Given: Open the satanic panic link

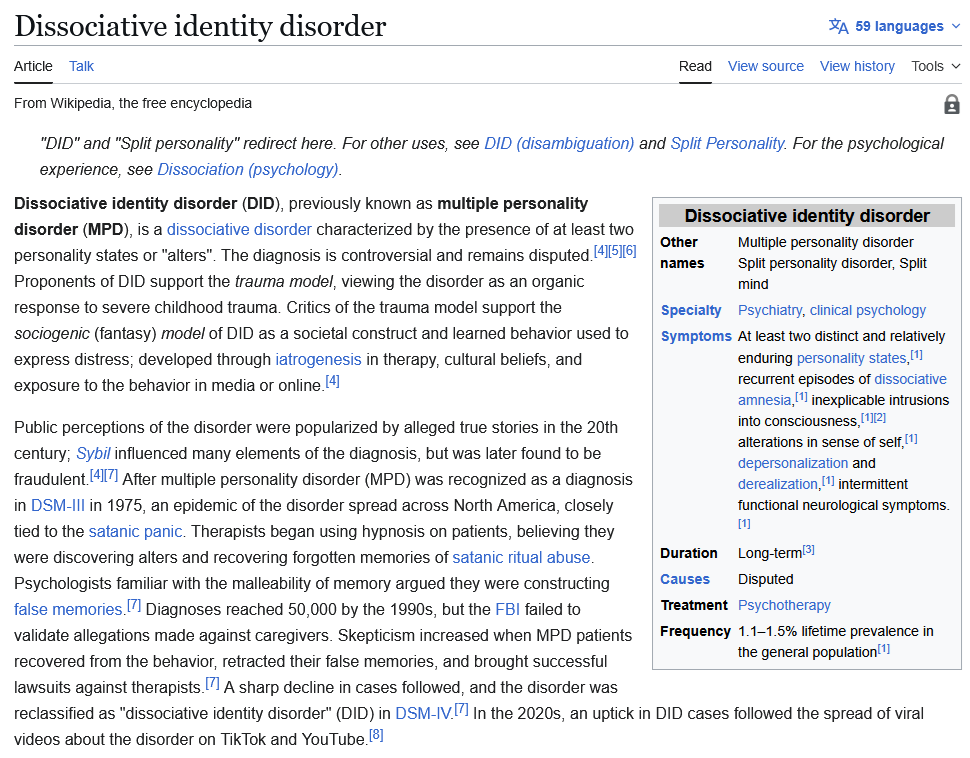Looking at the screenshot, I should tap(135, 532).
